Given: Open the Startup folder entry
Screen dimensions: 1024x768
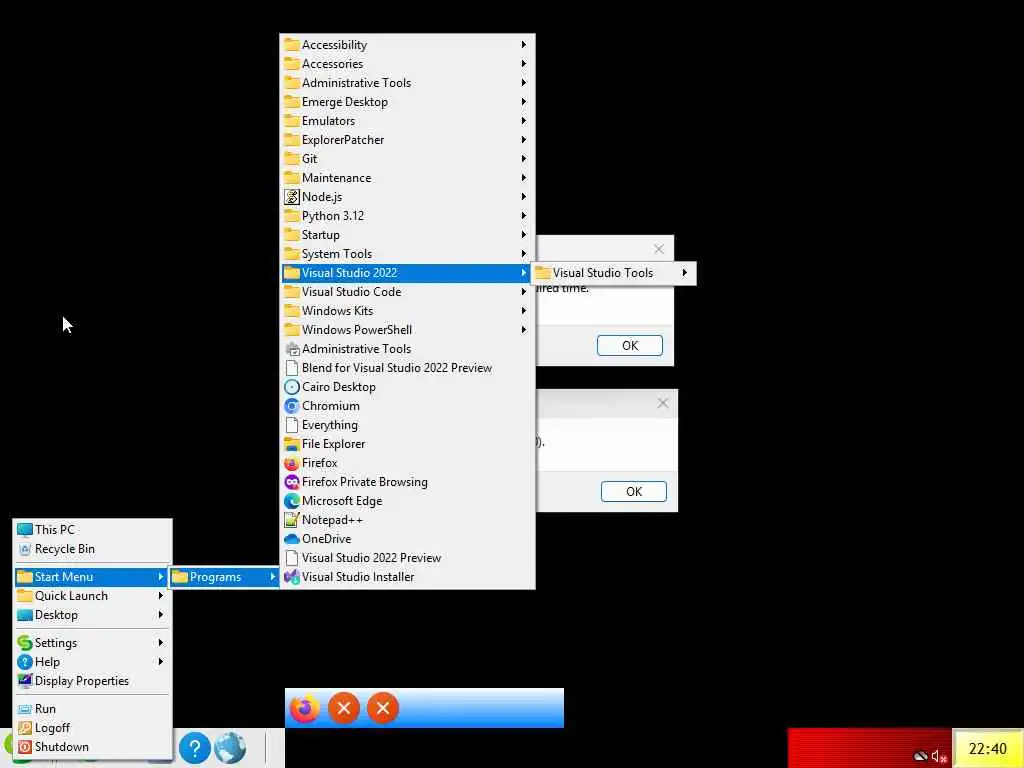Looking at the screenshot, I should click(408, 234).
